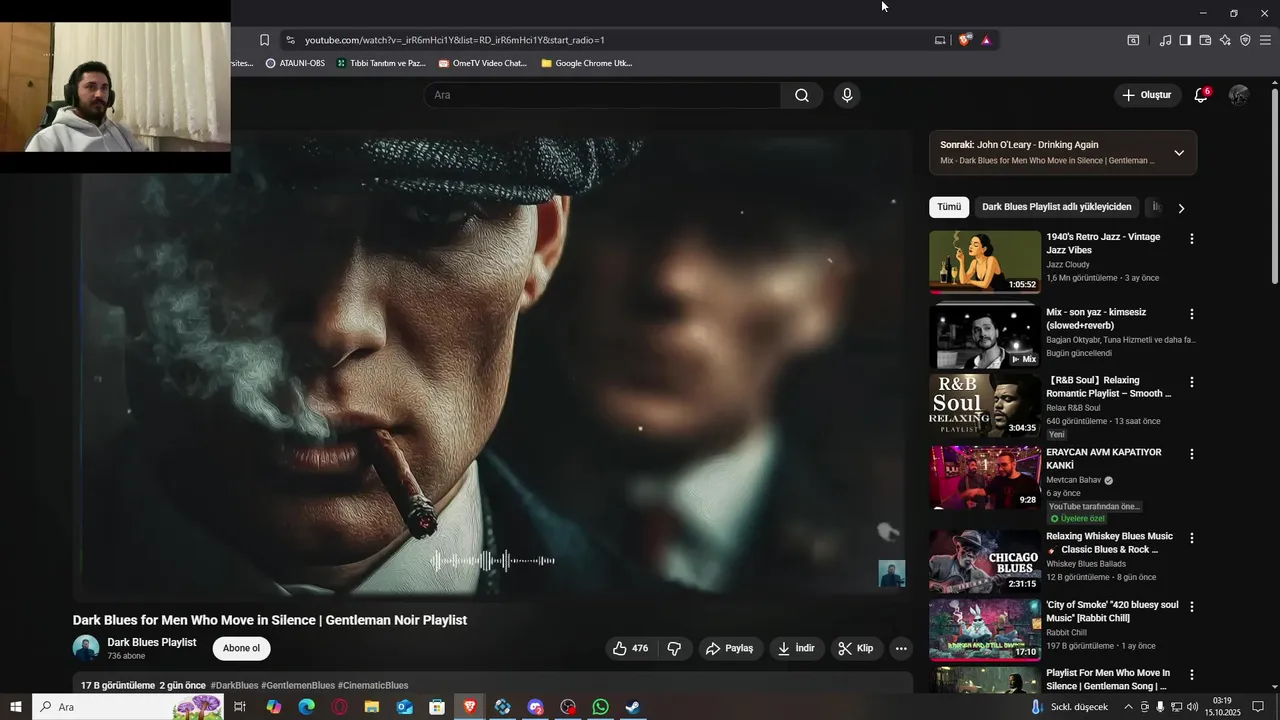
Task: Open Brave main hamburger menu
Action: [1265, 40]
